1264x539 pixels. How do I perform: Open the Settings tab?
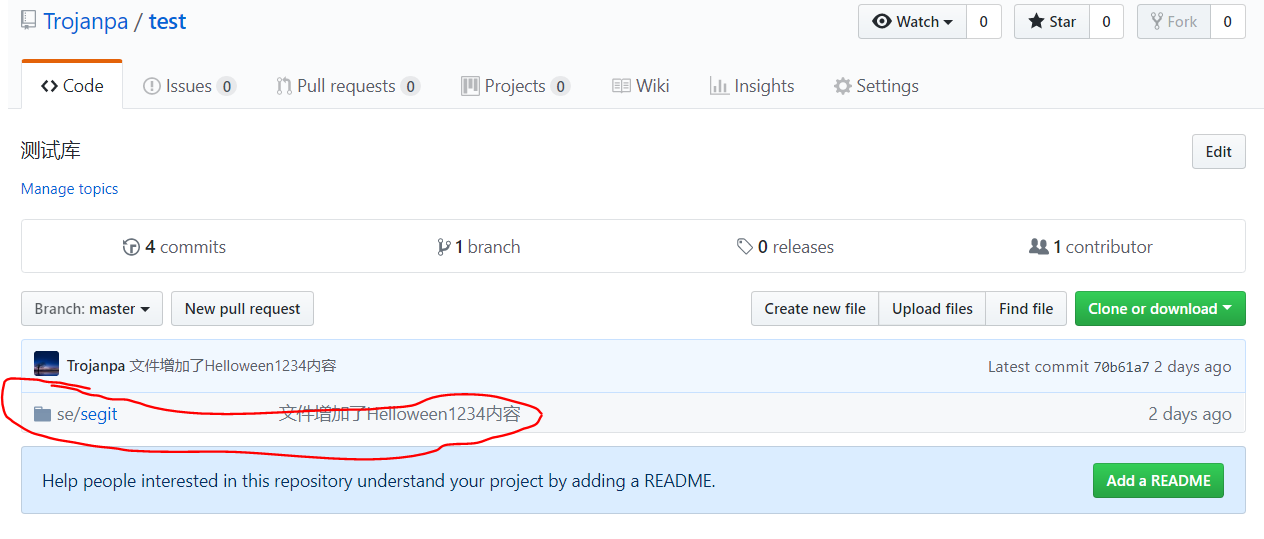[x=876, y=86]
